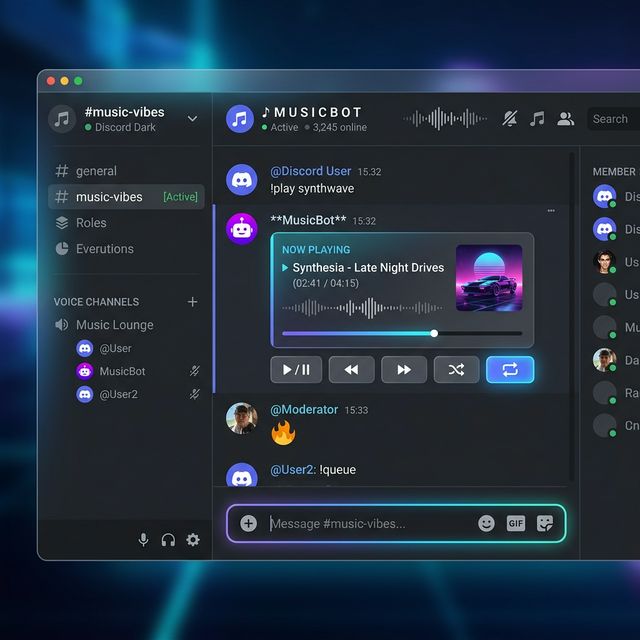Click the track waveform visualization
640x640 pixels.
[362, 308]
